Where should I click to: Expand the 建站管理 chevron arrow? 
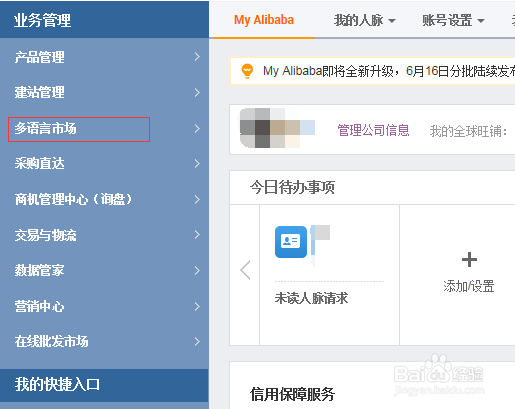197,92
